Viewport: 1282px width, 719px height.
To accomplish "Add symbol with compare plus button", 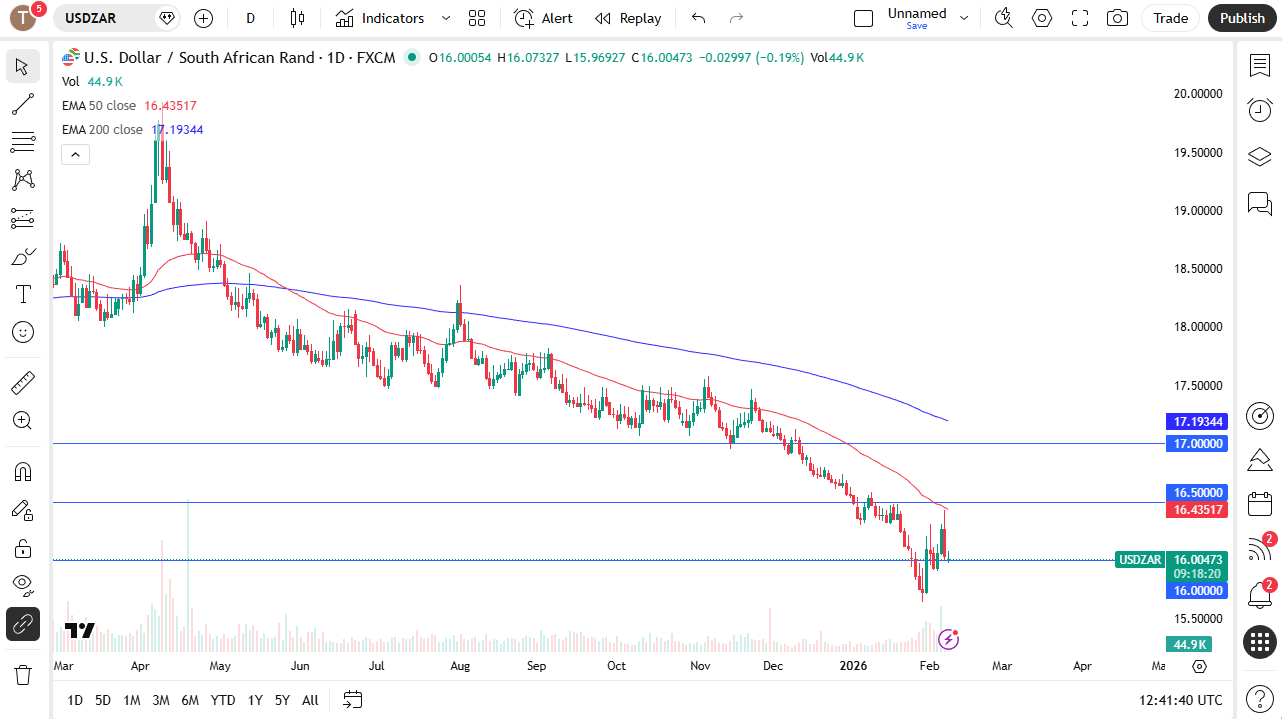I will click(x=203, y=18).
